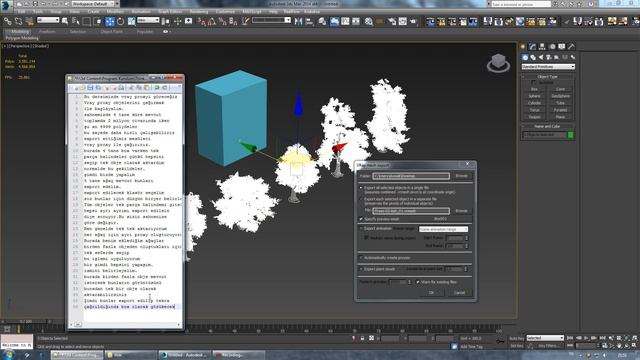Image resolution: width=640 pixels, height=360 pixels.
Task: Switch to the Populate ribbon tab
Action: click(x=145, y=32)
